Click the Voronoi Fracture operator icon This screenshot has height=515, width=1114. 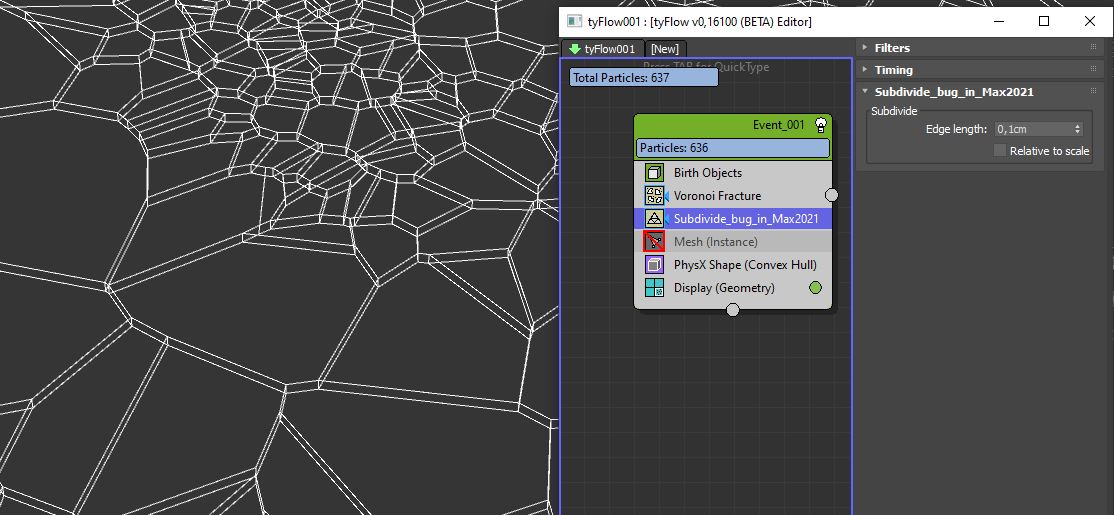click(654, 196)
